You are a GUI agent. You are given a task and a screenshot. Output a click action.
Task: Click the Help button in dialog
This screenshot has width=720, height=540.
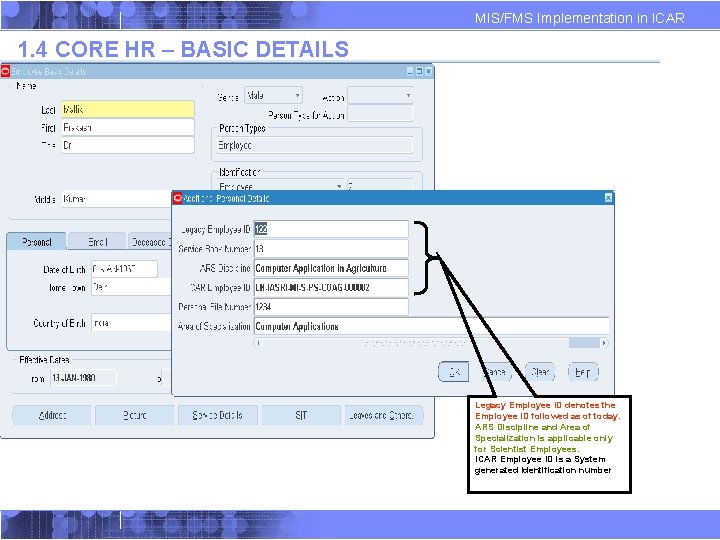click(583, 371)
